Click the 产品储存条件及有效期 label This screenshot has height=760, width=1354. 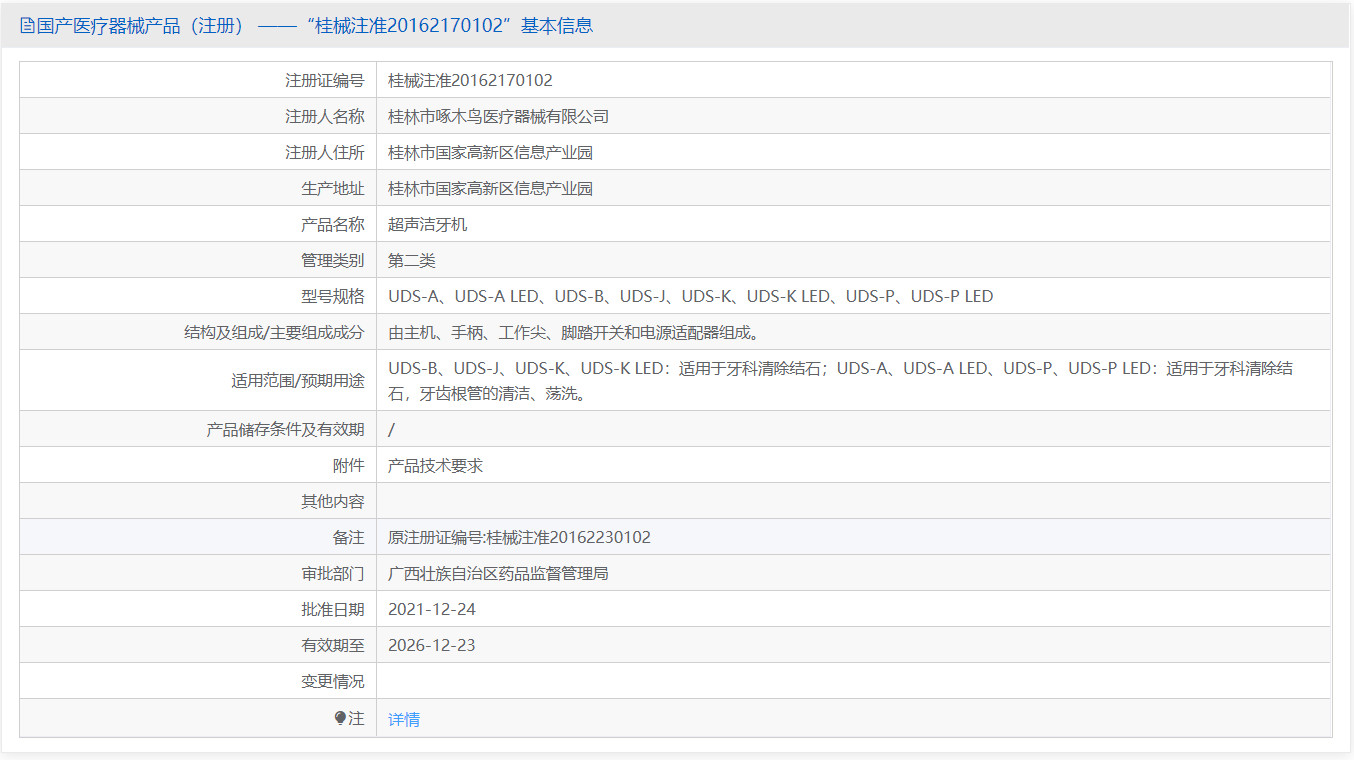tap(285, 429)
